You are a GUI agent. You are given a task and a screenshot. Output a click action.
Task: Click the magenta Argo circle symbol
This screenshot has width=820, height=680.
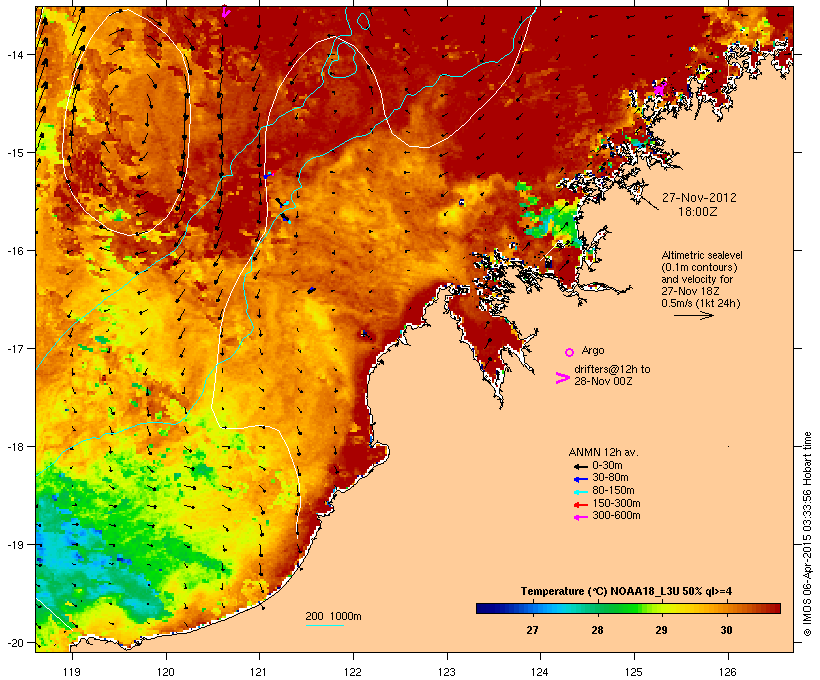570,352
